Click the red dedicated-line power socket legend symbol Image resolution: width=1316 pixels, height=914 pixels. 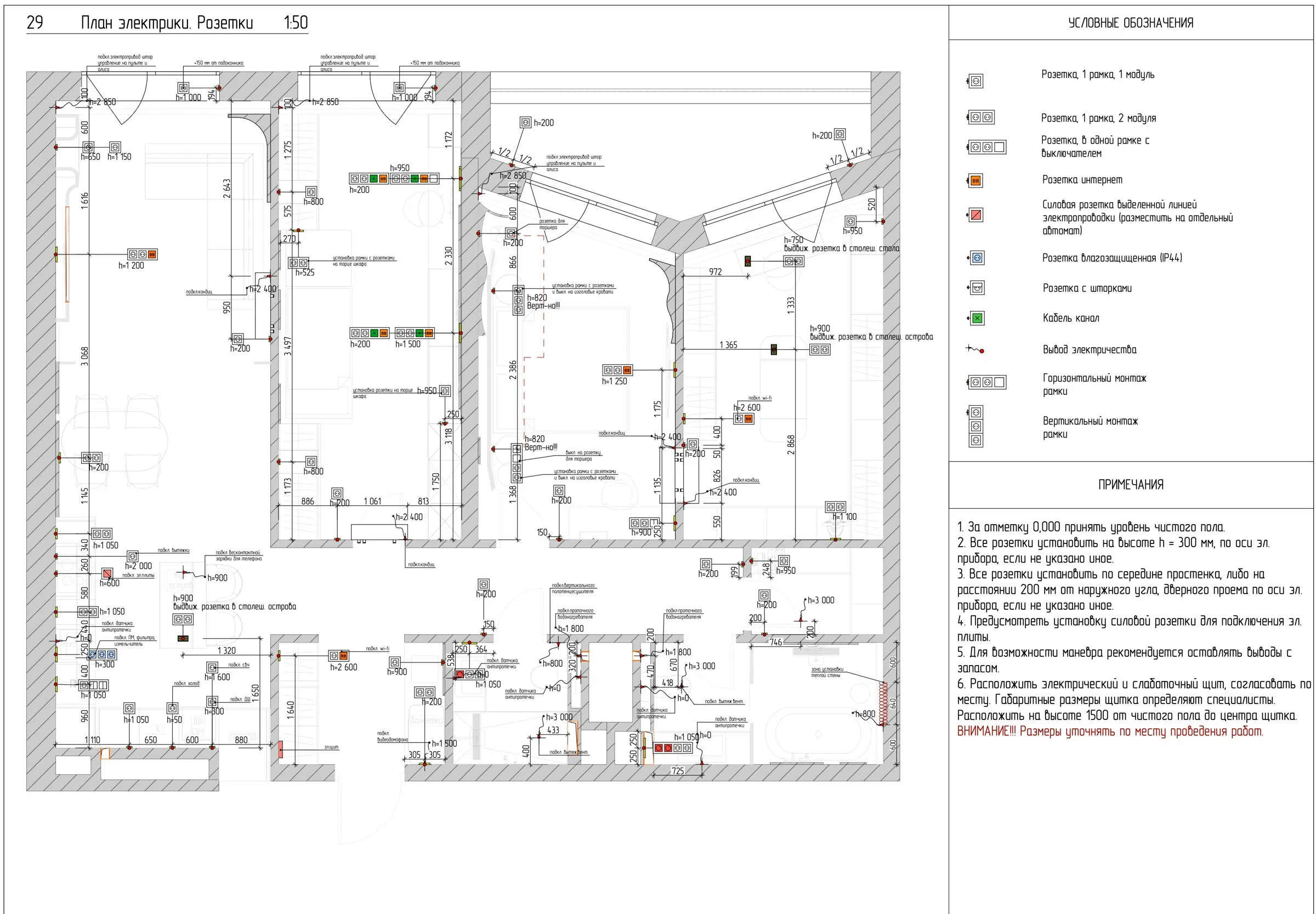point(975,215)
